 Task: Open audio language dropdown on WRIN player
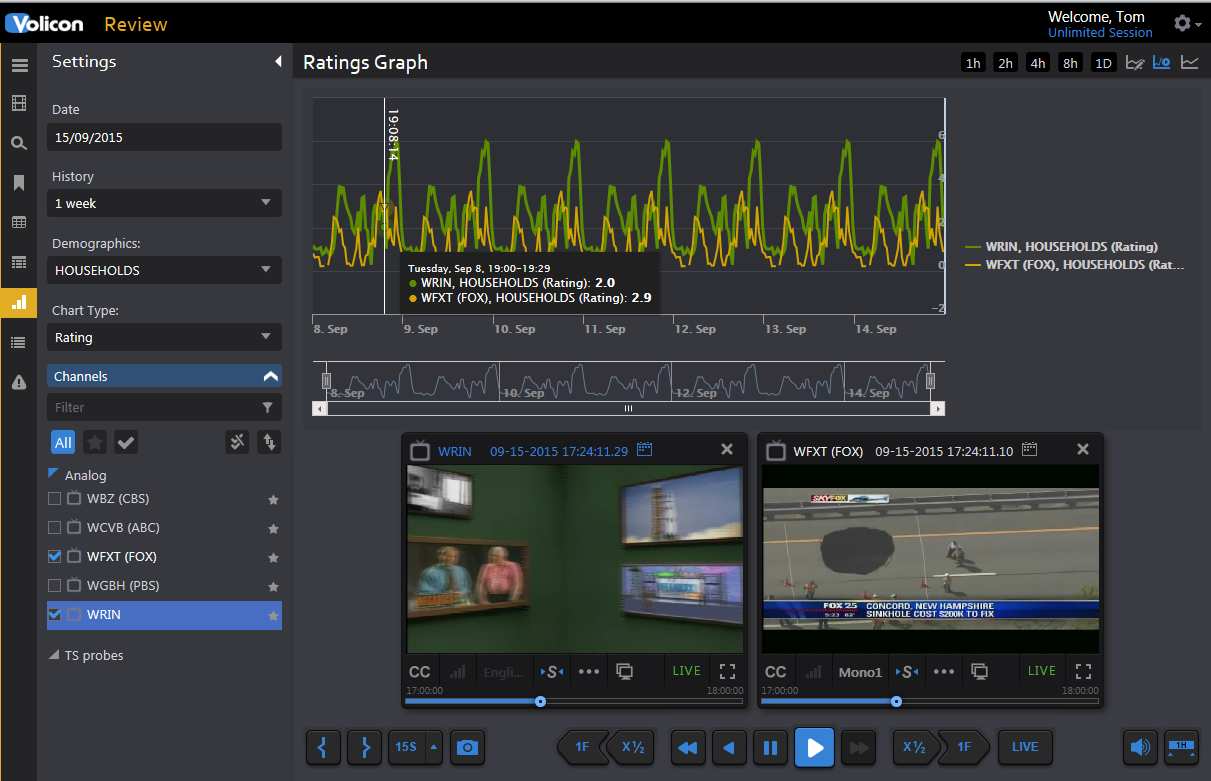(503, 672)
